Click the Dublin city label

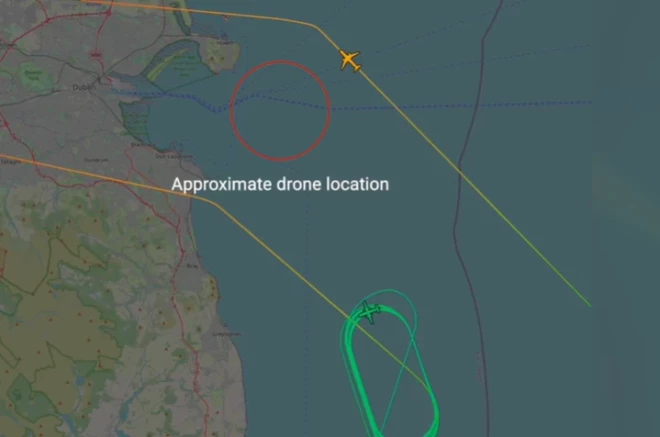click(84, 87)
